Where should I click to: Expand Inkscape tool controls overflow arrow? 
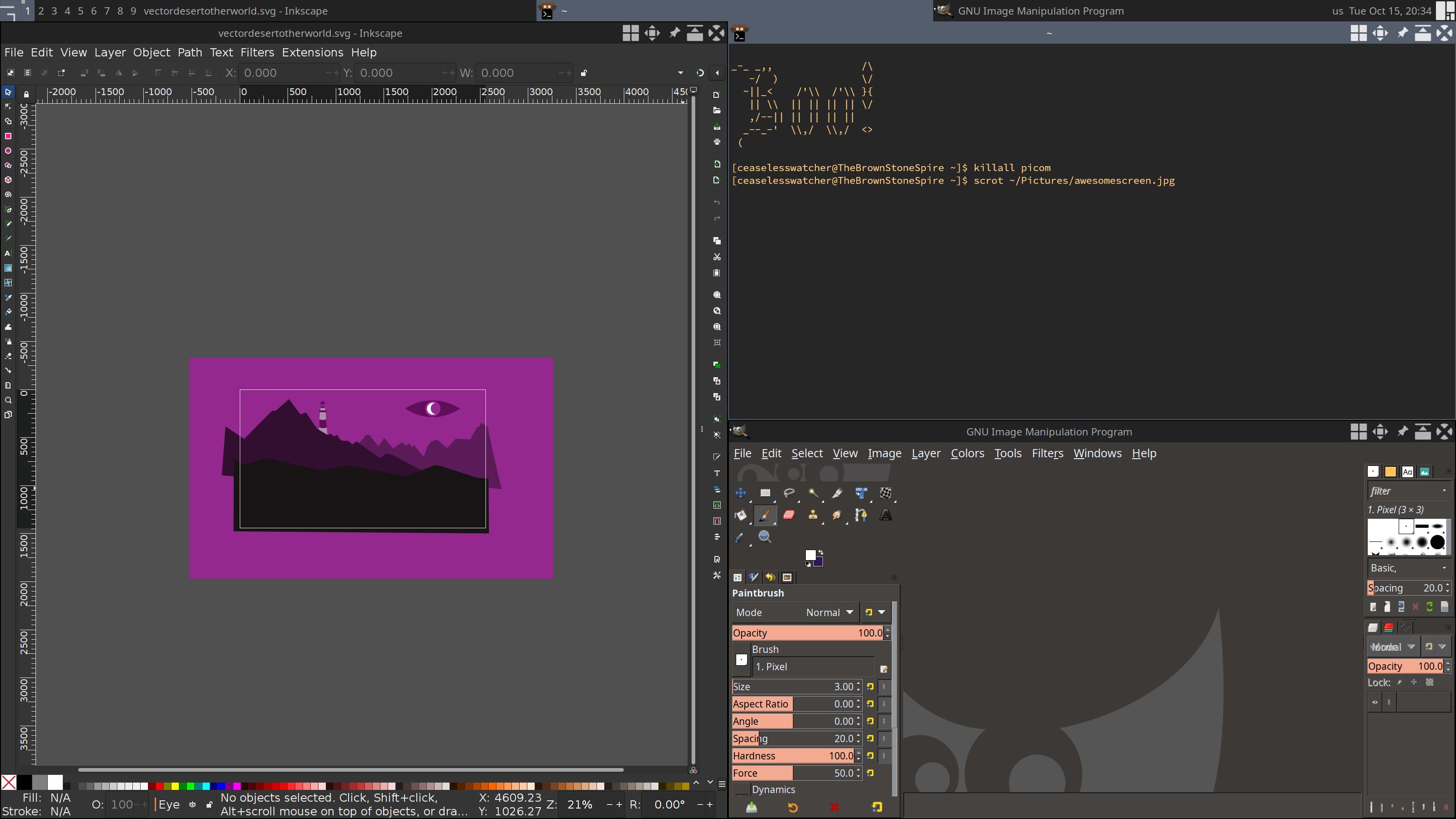tap(681, 73)
